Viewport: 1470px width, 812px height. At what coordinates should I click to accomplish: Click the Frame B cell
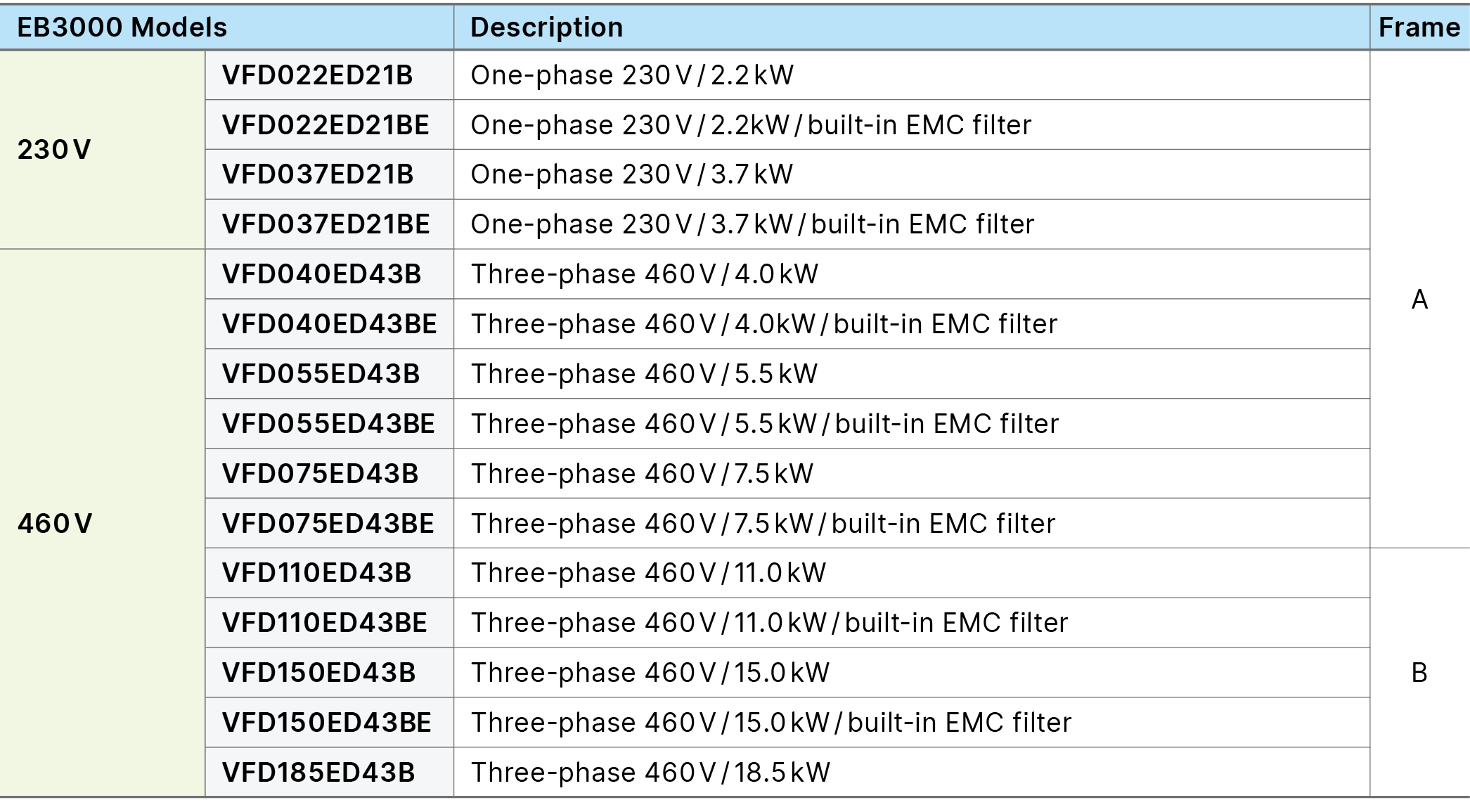tap(1419, 673)
